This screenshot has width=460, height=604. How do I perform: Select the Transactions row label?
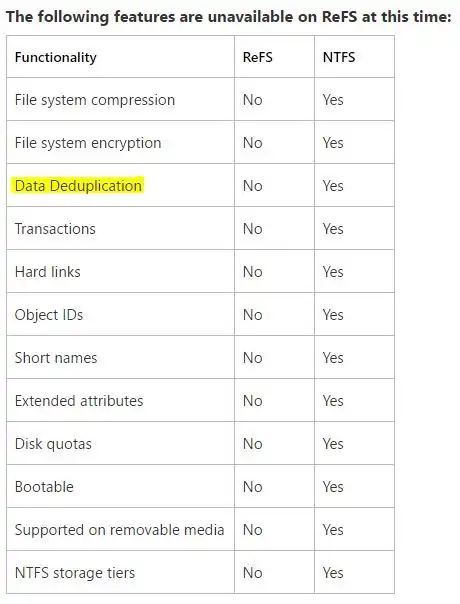(55, 229)
